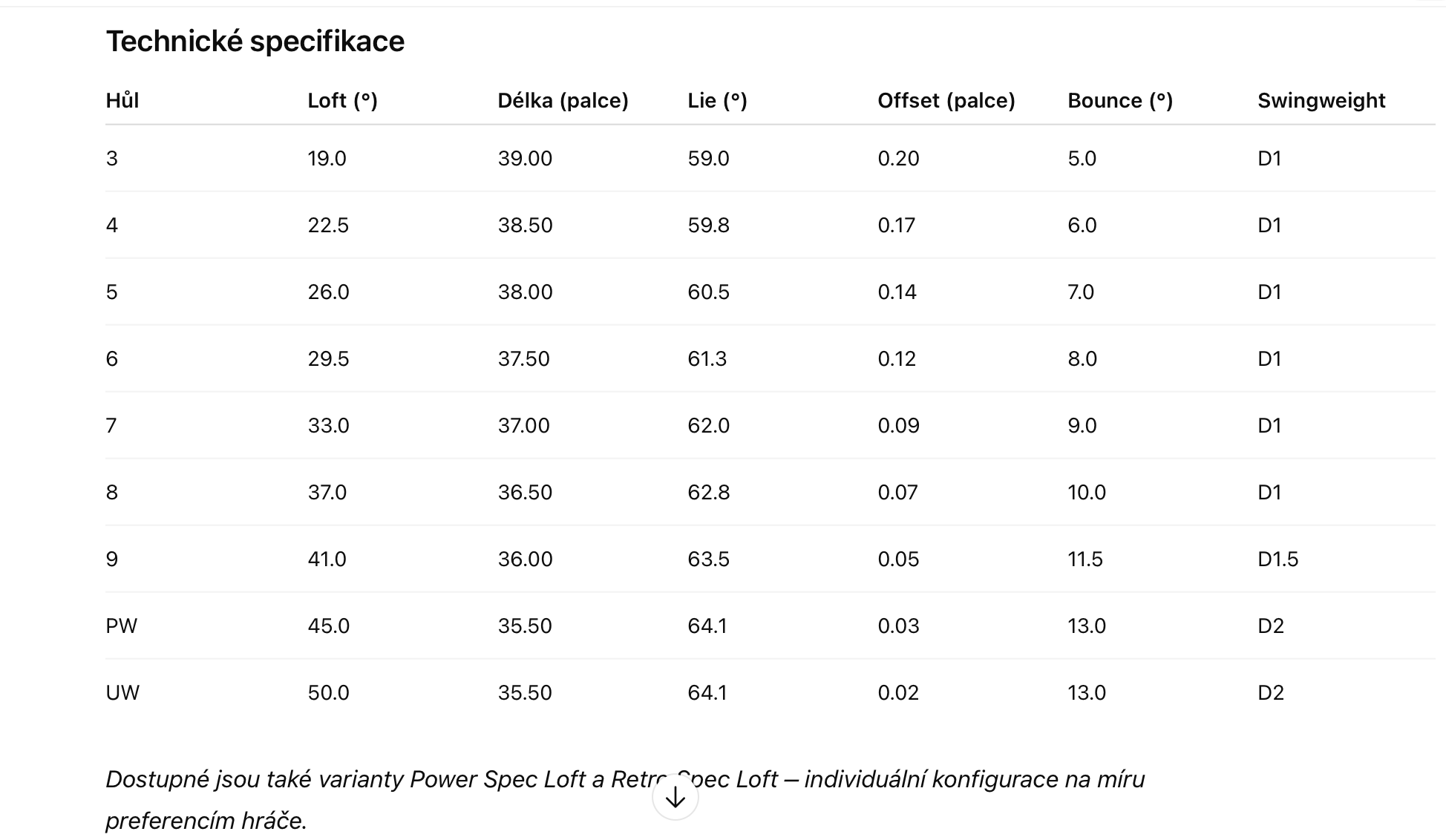Select the UW club row label

point(122,692)
